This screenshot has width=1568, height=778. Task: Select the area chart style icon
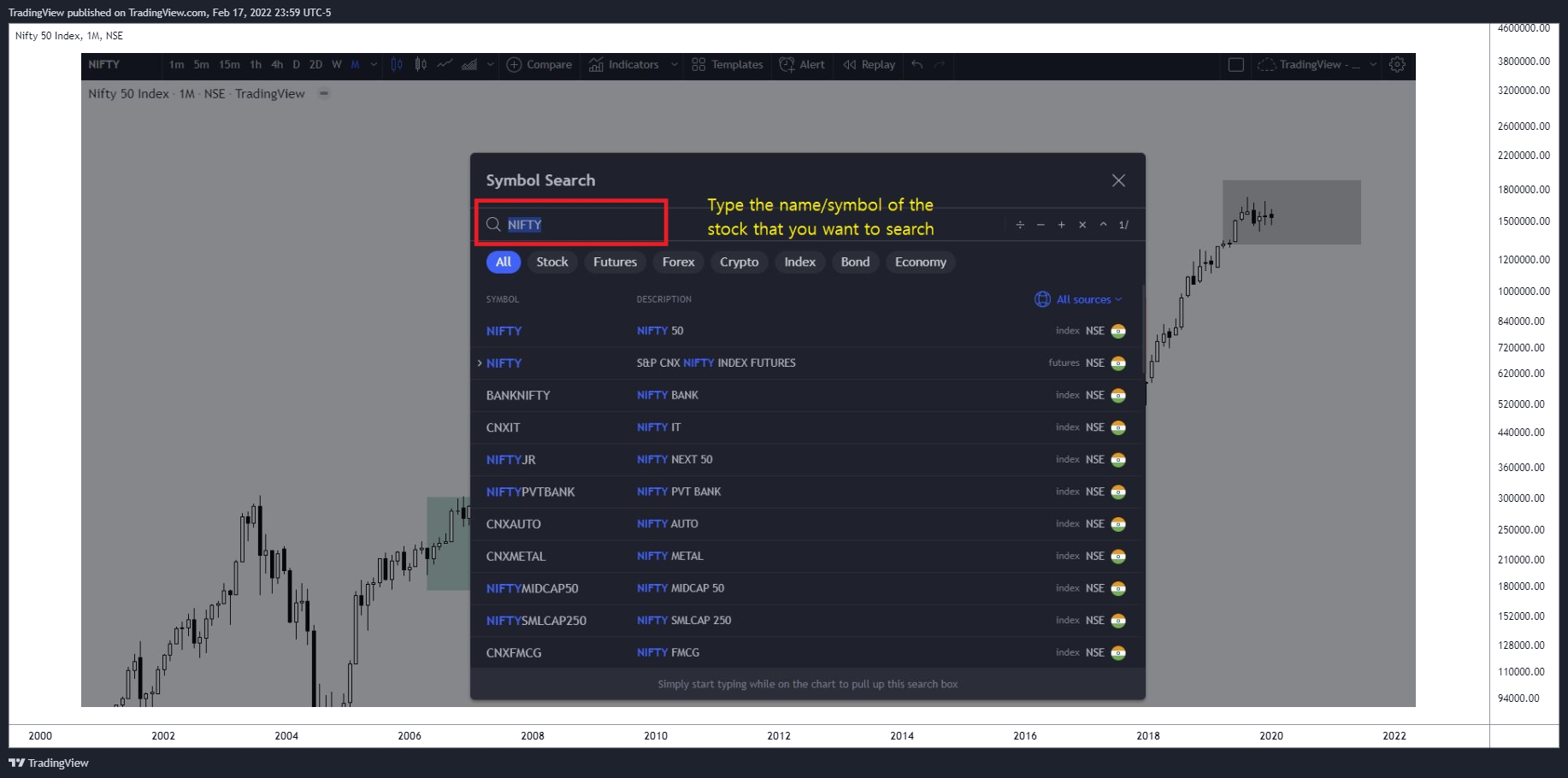pos(469,64)
